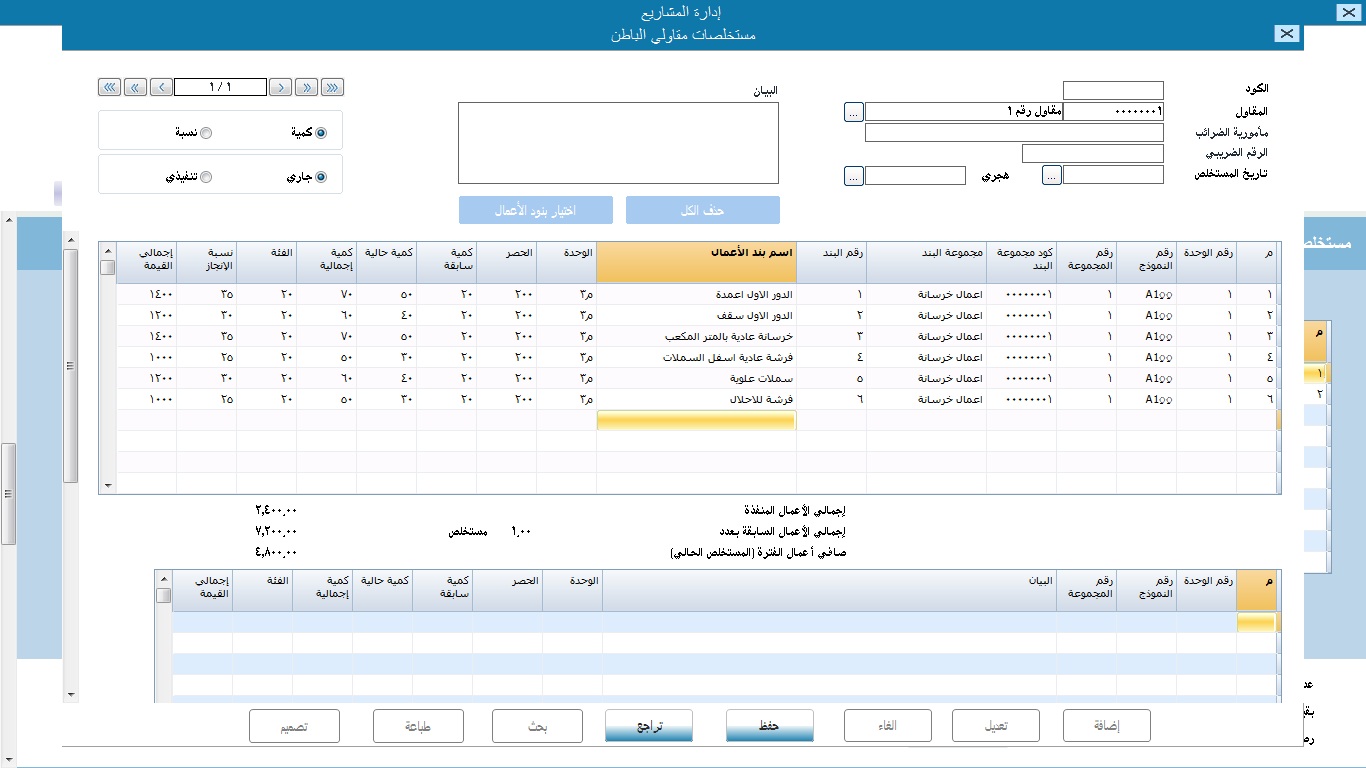Click the تصميم design button
This screenshot has height=768, width=1366.
point(295,726)
